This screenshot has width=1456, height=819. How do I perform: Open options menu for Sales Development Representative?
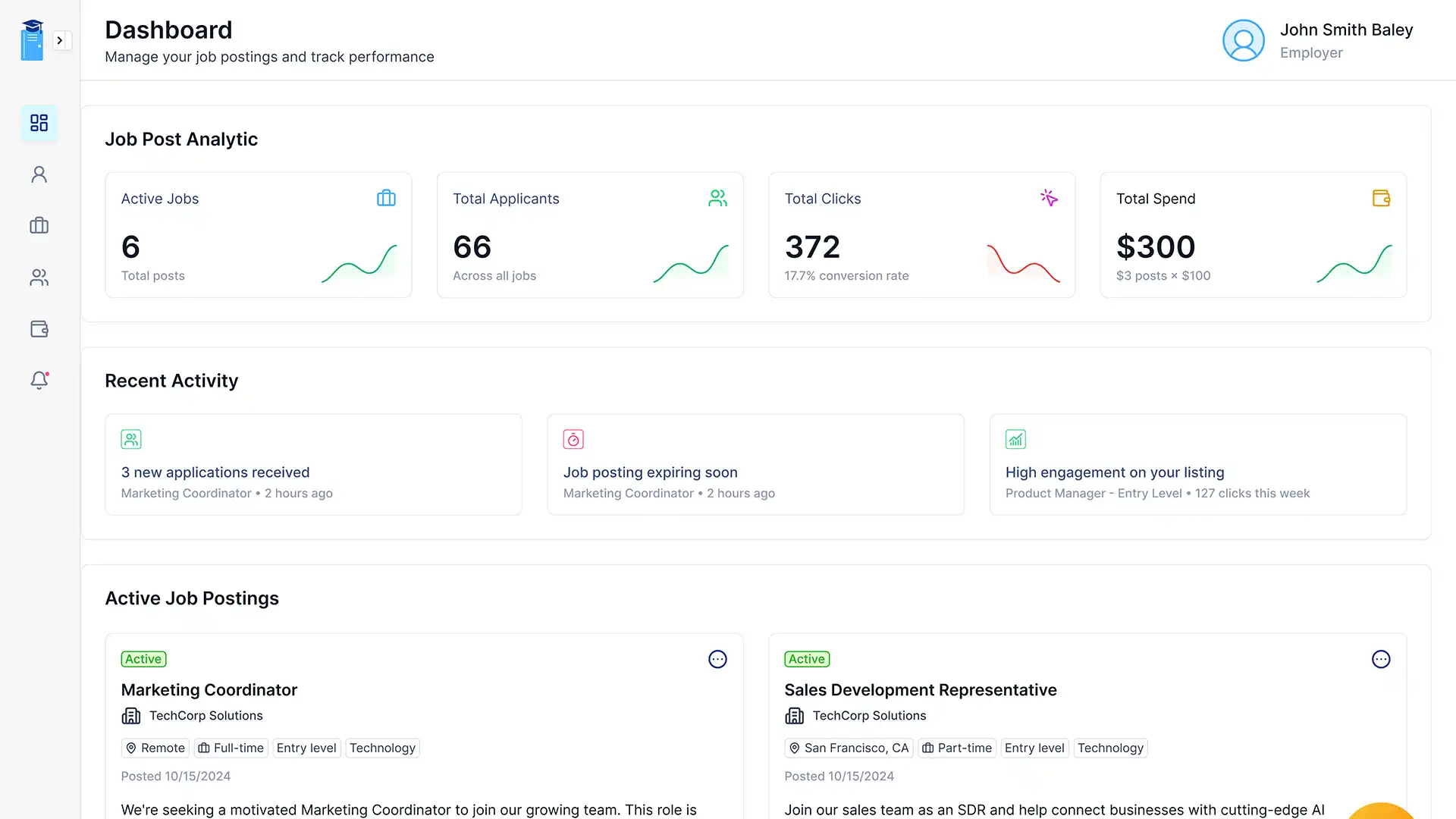pos(1381,659)
